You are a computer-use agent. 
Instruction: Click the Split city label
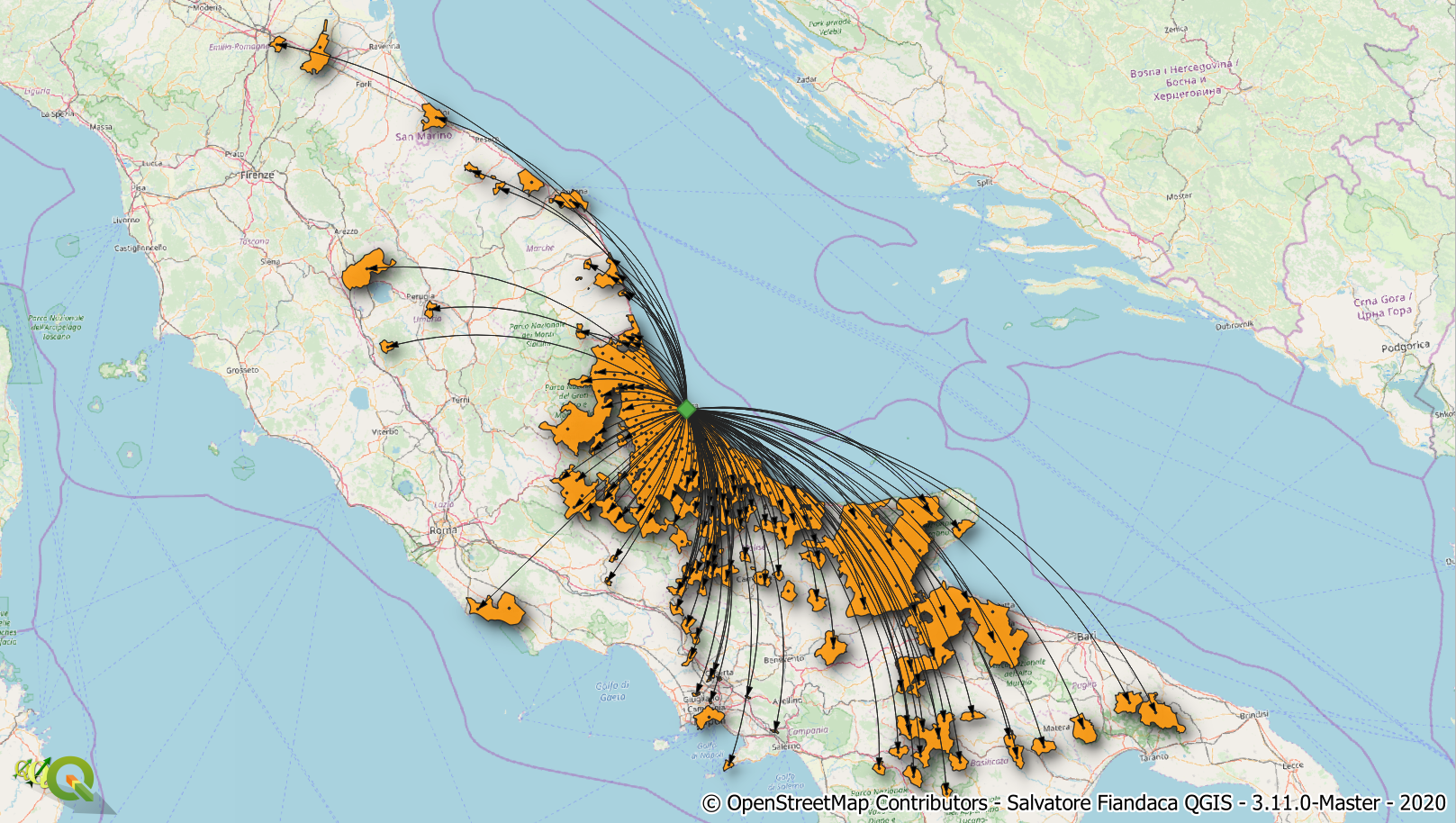(x=984, y=182)
